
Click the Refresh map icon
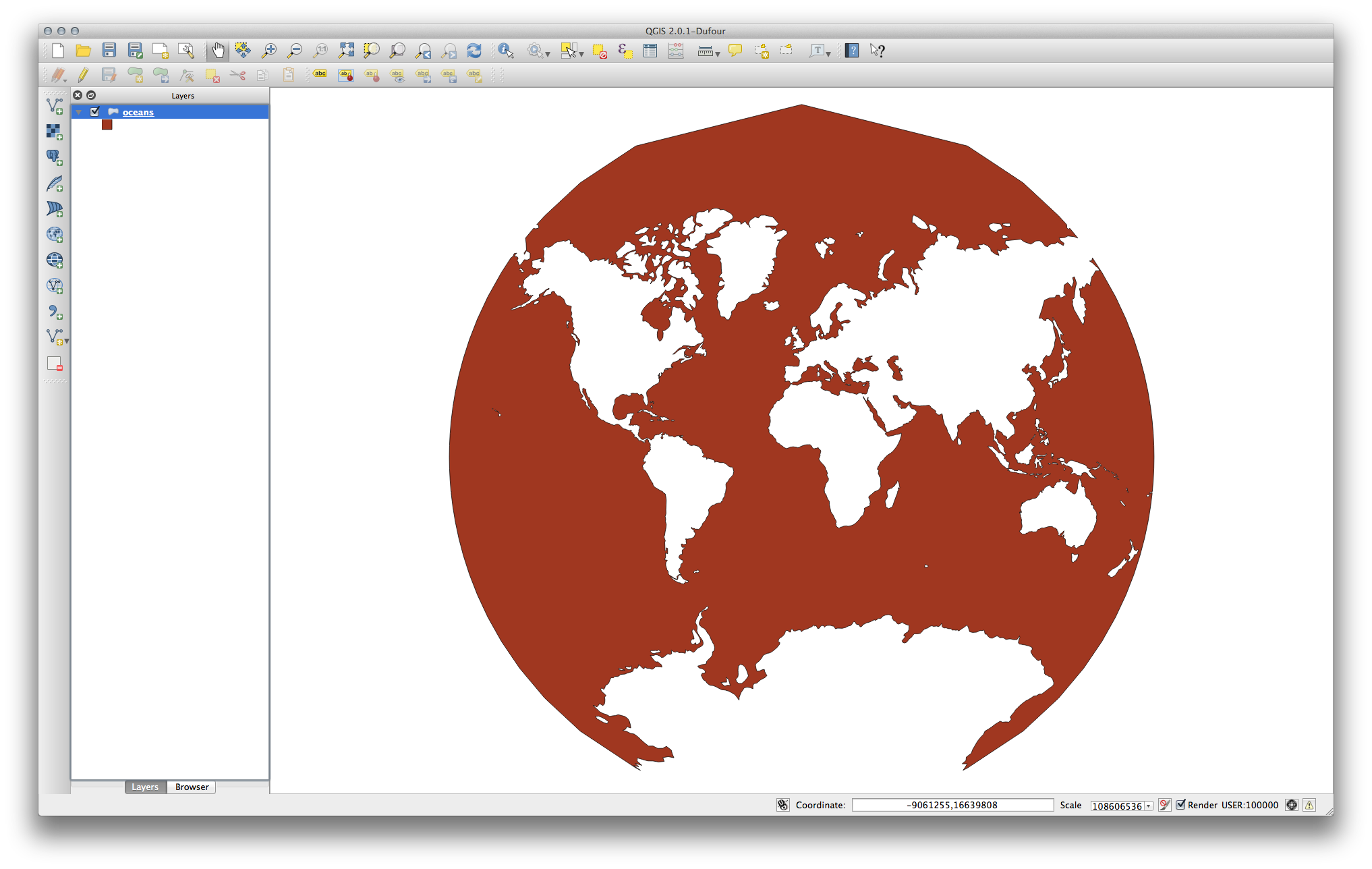click(x=474, y=51)
